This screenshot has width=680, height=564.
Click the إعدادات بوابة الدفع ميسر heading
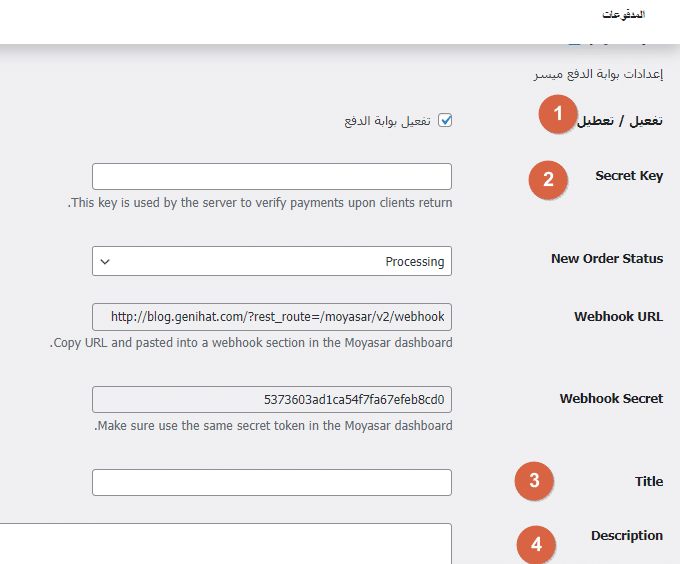click(x=598, y=74)
